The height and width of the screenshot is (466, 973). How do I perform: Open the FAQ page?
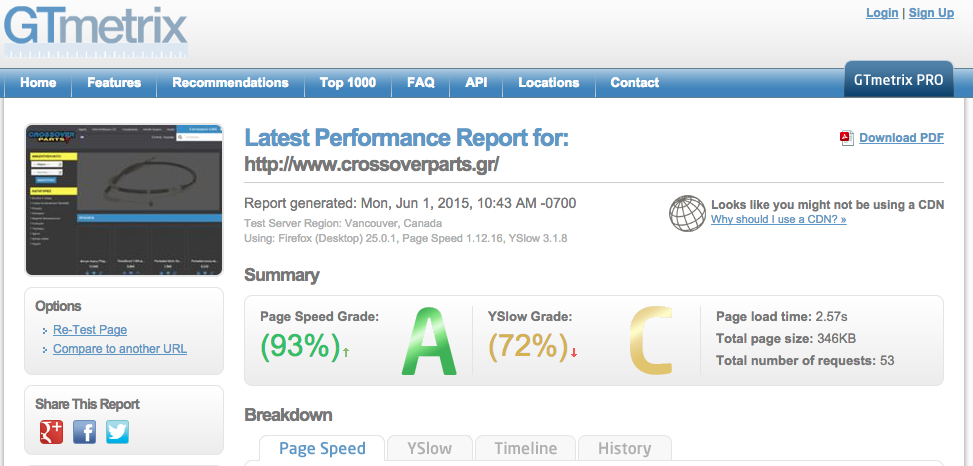coord(421,83)
